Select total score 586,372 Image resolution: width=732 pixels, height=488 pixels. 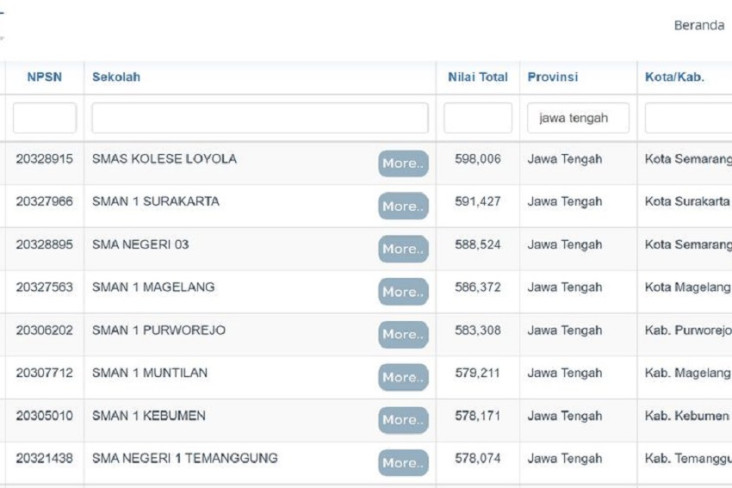click(478, 287)
